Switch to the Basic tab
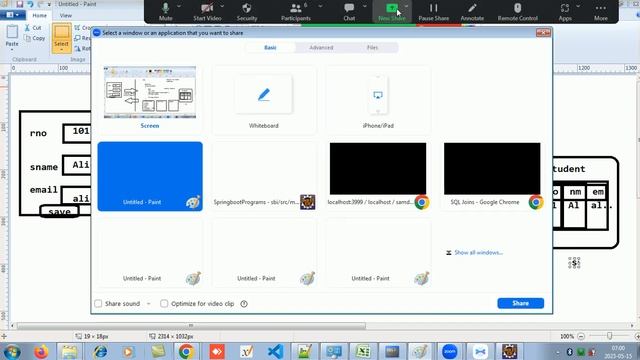Screen dimensions: 640x360 click(270, 47)
